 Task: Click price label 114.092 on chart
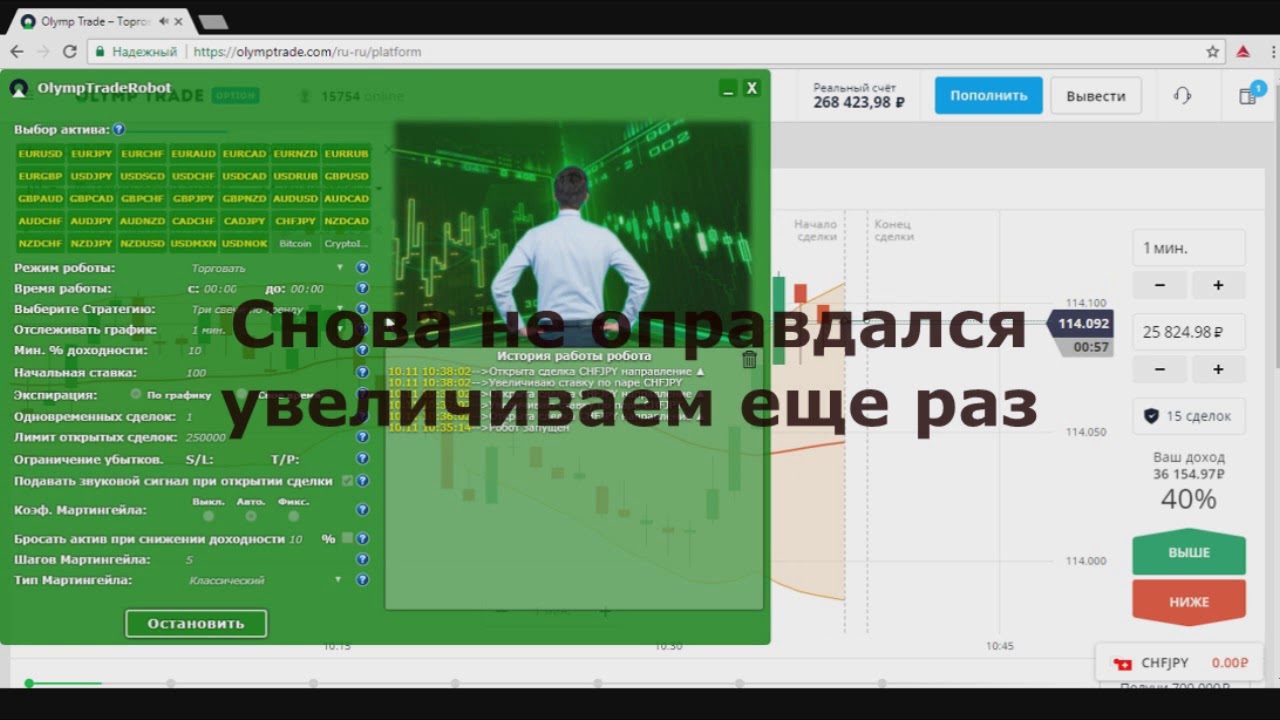tap(1083, 323)
